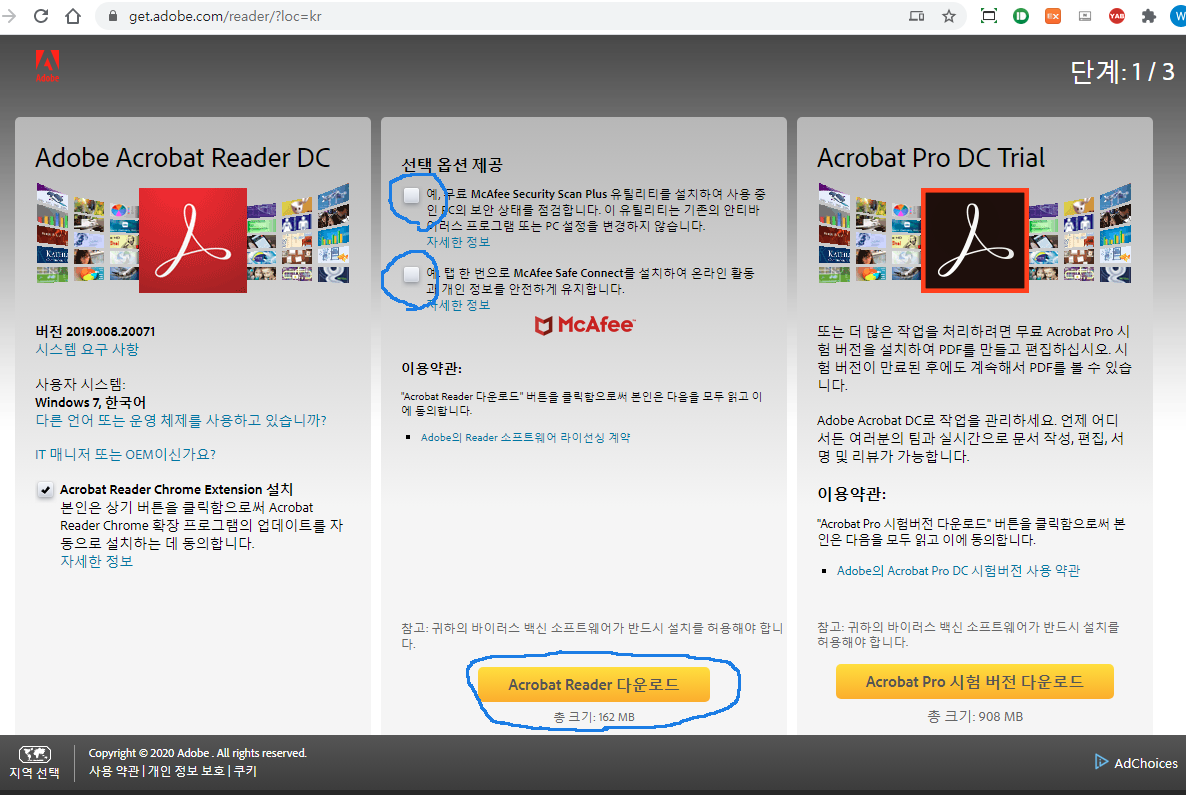Open the Acrobat Pro DC 시험버전 사용 약관 link

(958, 571)
